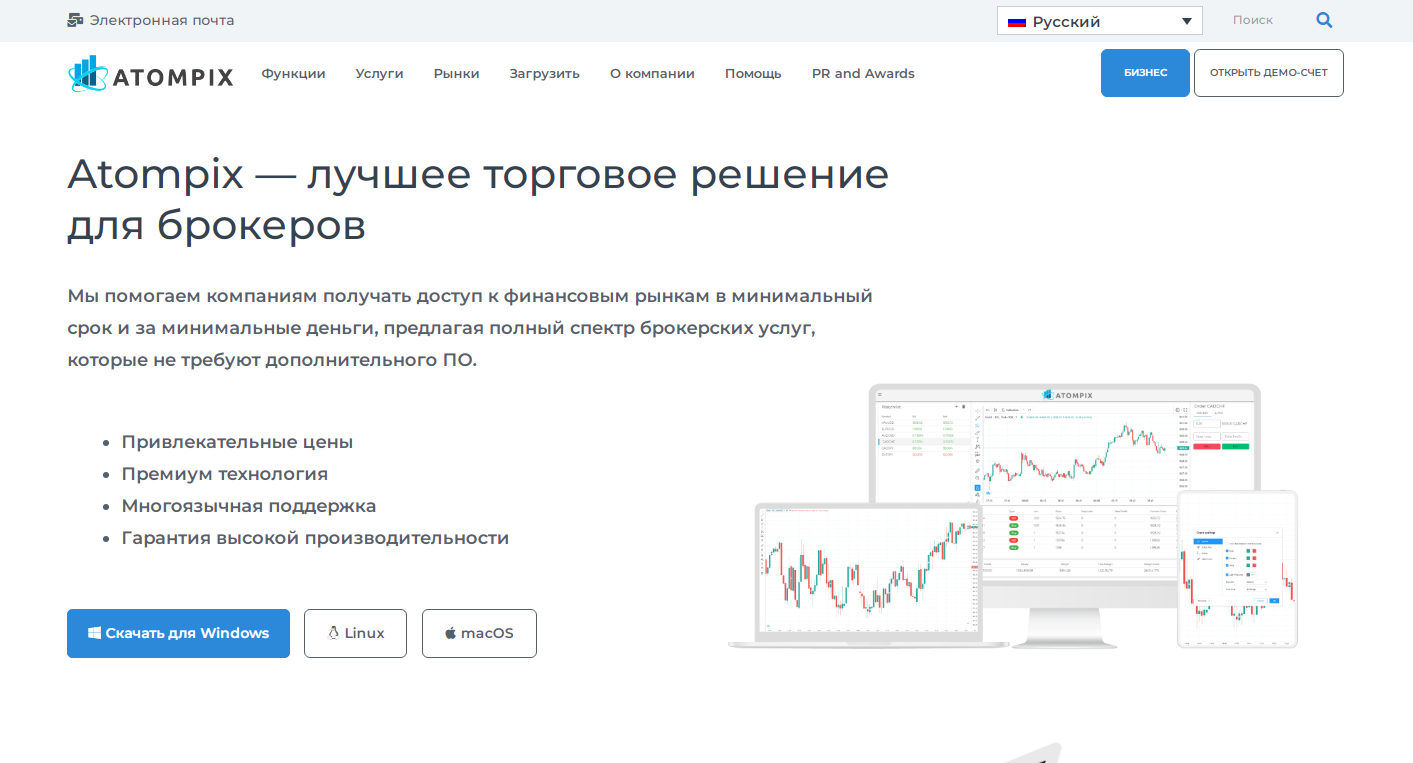Click the tablet chart settings image

[x=1237, y=569]
